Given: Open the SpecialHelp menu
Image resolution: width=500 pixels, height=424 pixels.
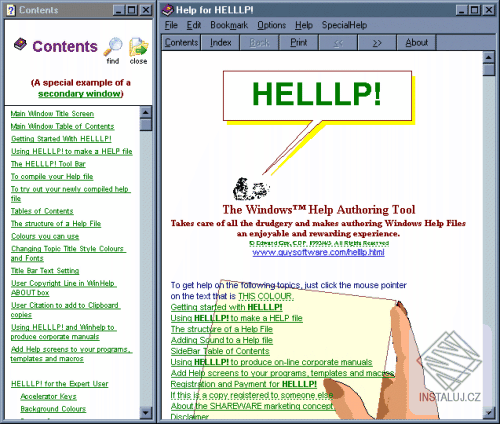Looking at the screenshot, I should pyautogui.click(x=344, y=25).
